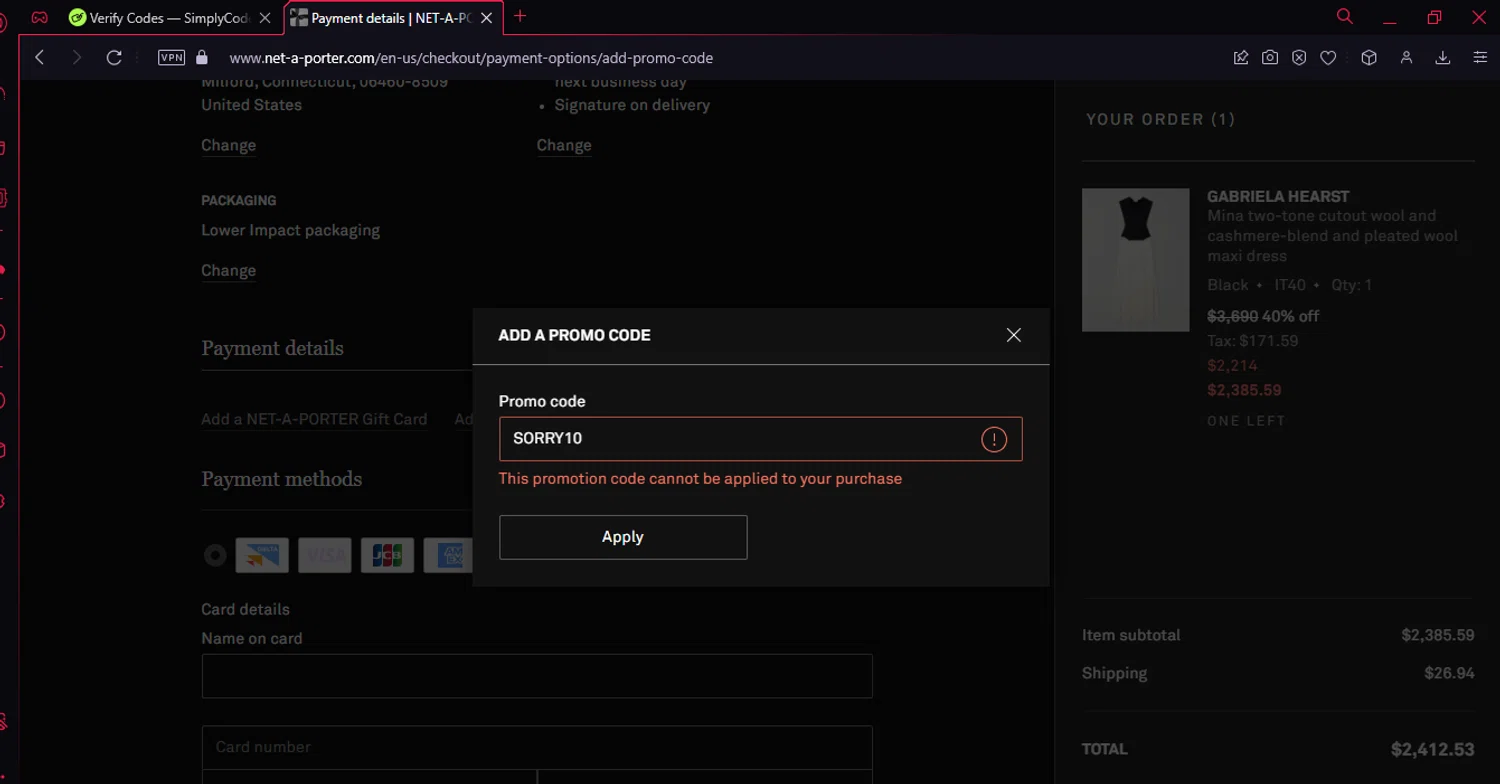Click the GABRIELA HEARST product name
Viewport: 1500px width, 784px height.
1278,196
